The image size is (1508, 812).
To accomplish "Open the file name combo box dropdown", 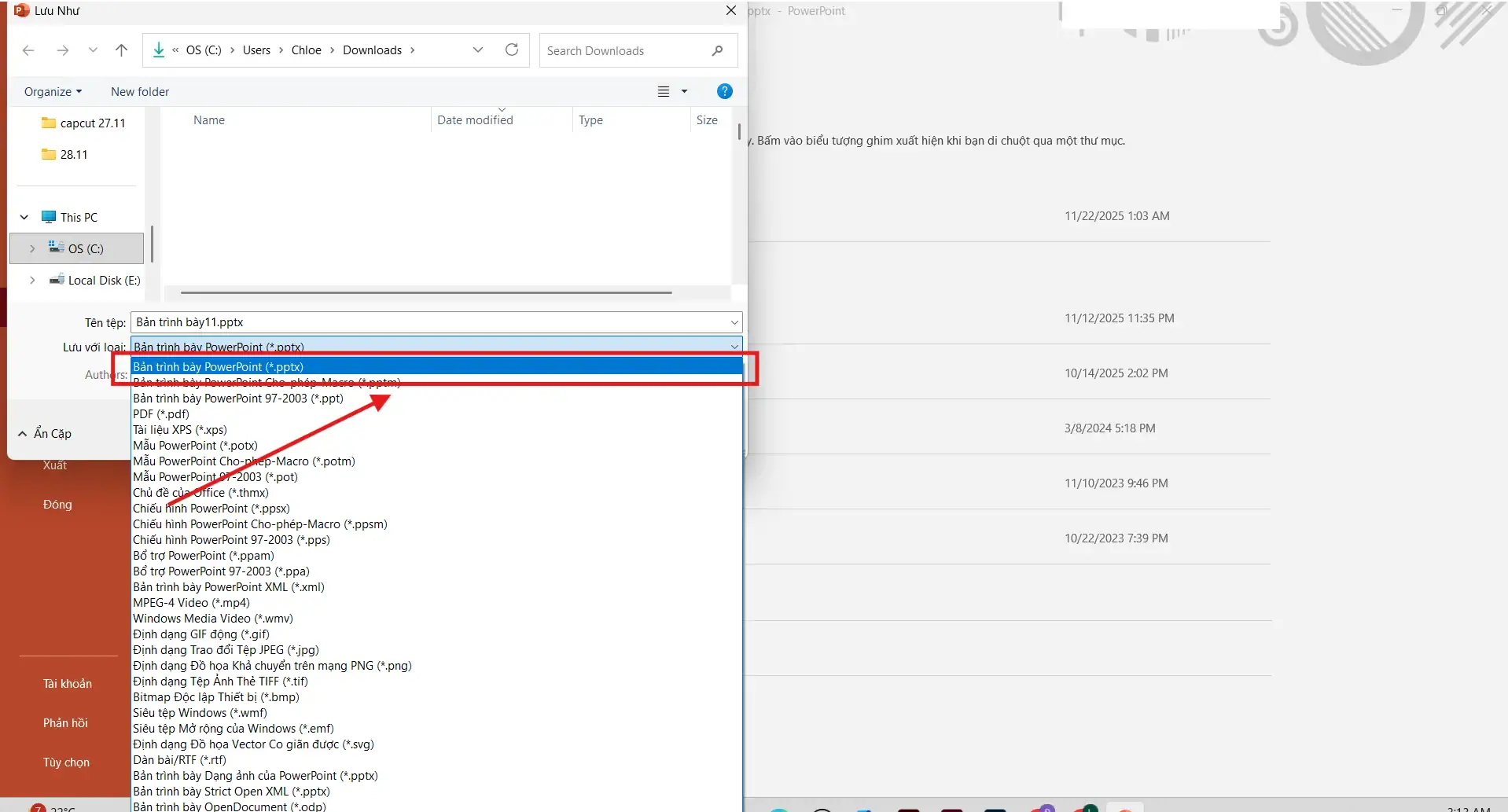I will pos(733,322).
